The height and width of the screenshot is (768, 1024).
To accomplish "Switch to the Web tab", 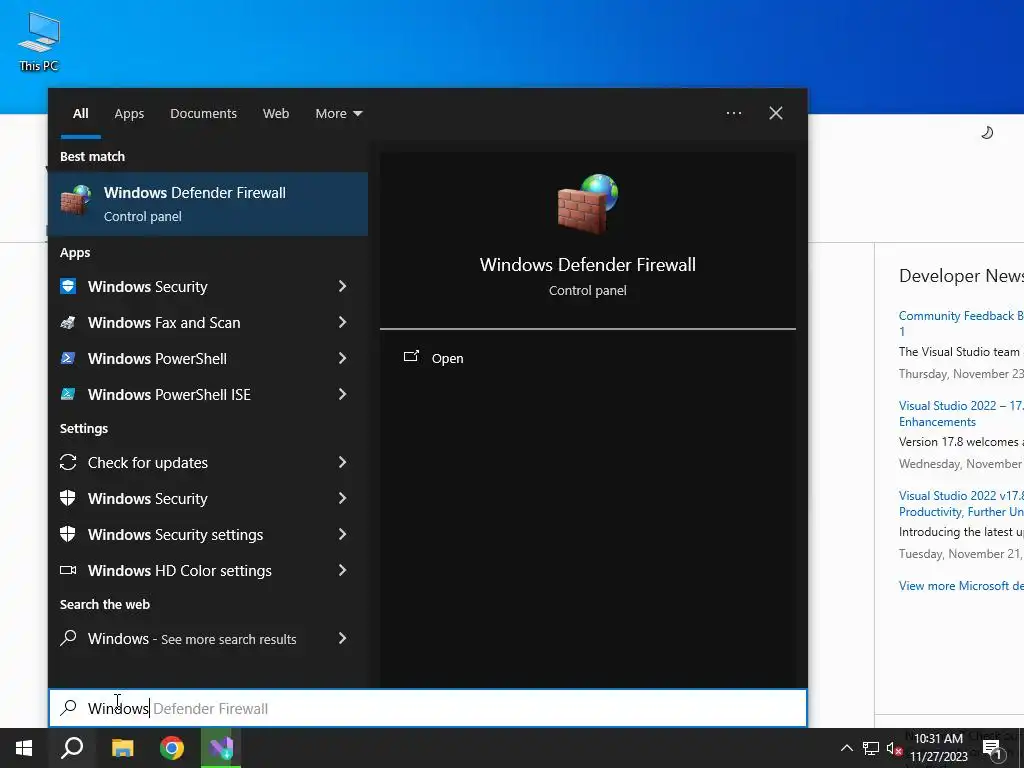I will tap(276, 113).
